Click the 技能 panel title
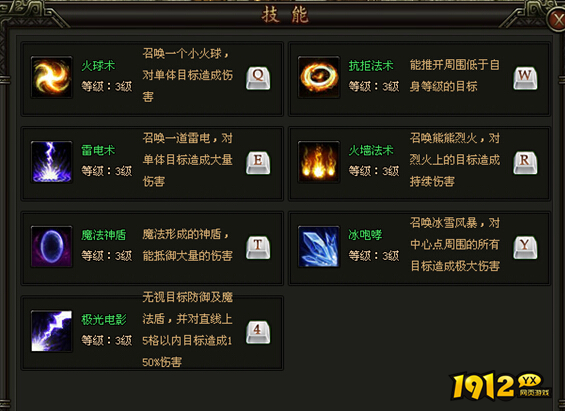This screenshot has width=565, height=411. [285, 15]
